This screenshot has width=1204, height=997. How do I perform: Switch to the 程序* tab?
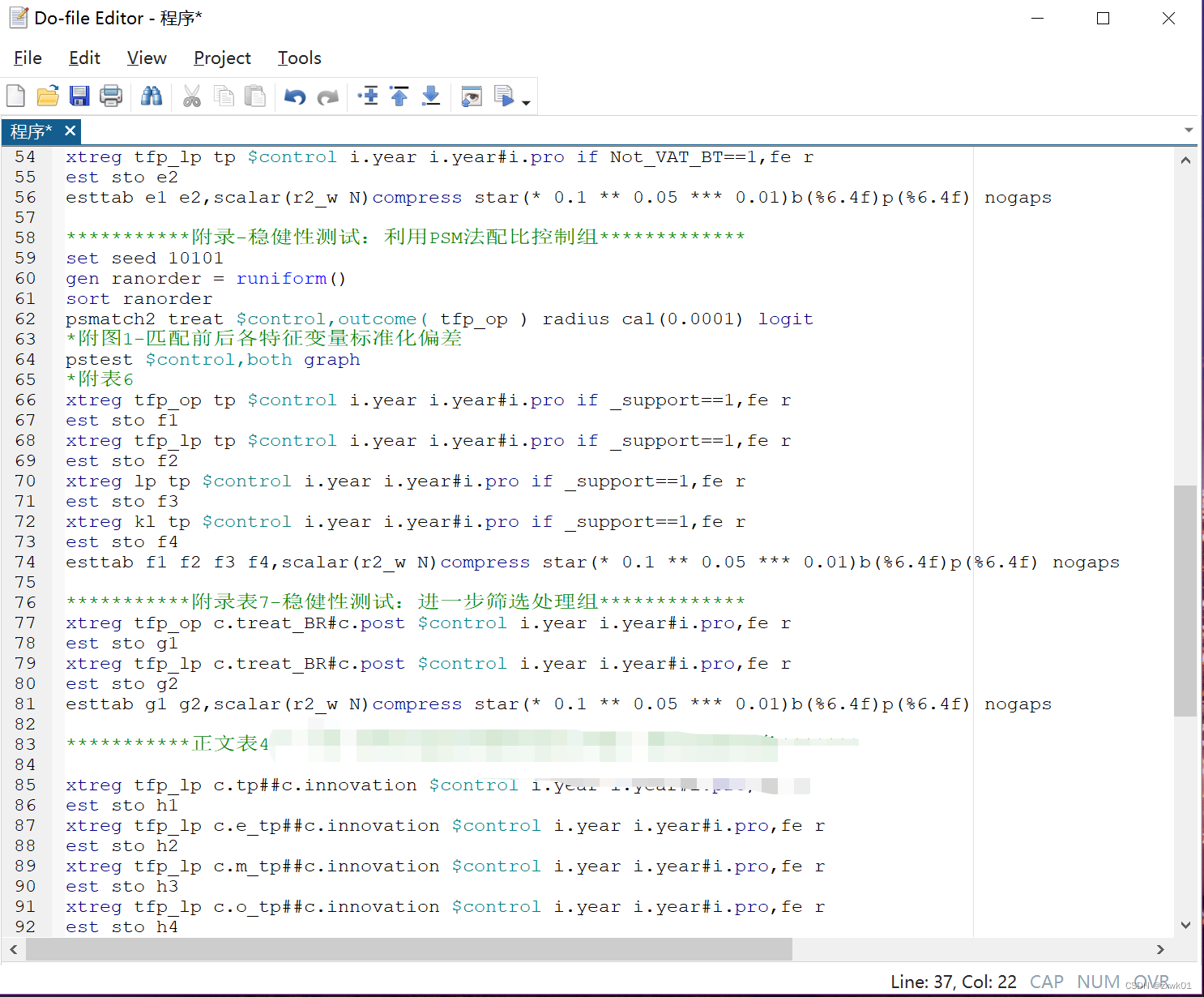coord(31,131)
